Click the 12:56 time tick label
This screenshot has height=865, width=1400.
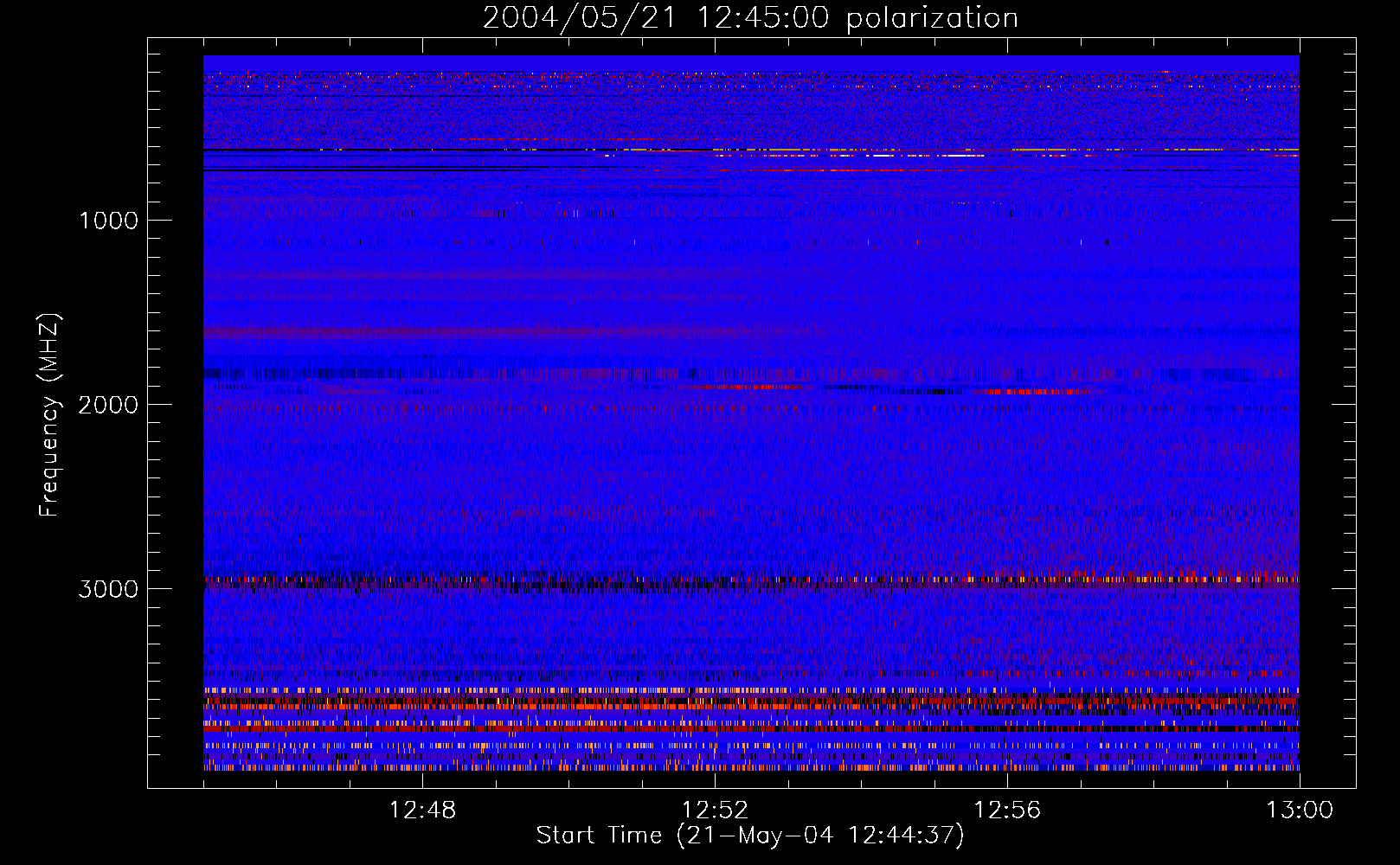(x=1007, y=811)
